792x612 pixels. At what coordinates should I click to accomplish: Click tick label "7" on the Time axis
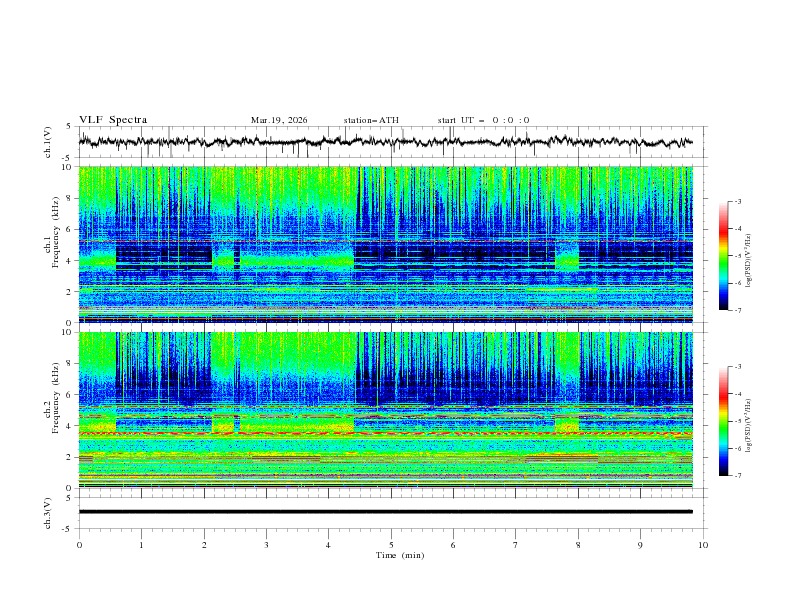tap(516, 545)
